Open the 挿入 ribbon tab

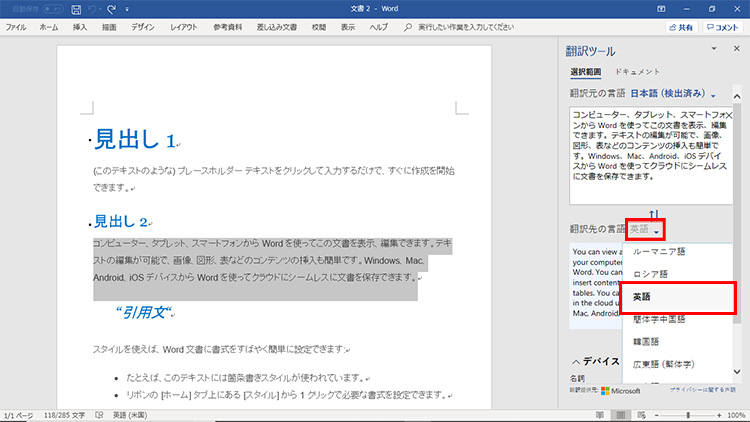click(80, 28)
